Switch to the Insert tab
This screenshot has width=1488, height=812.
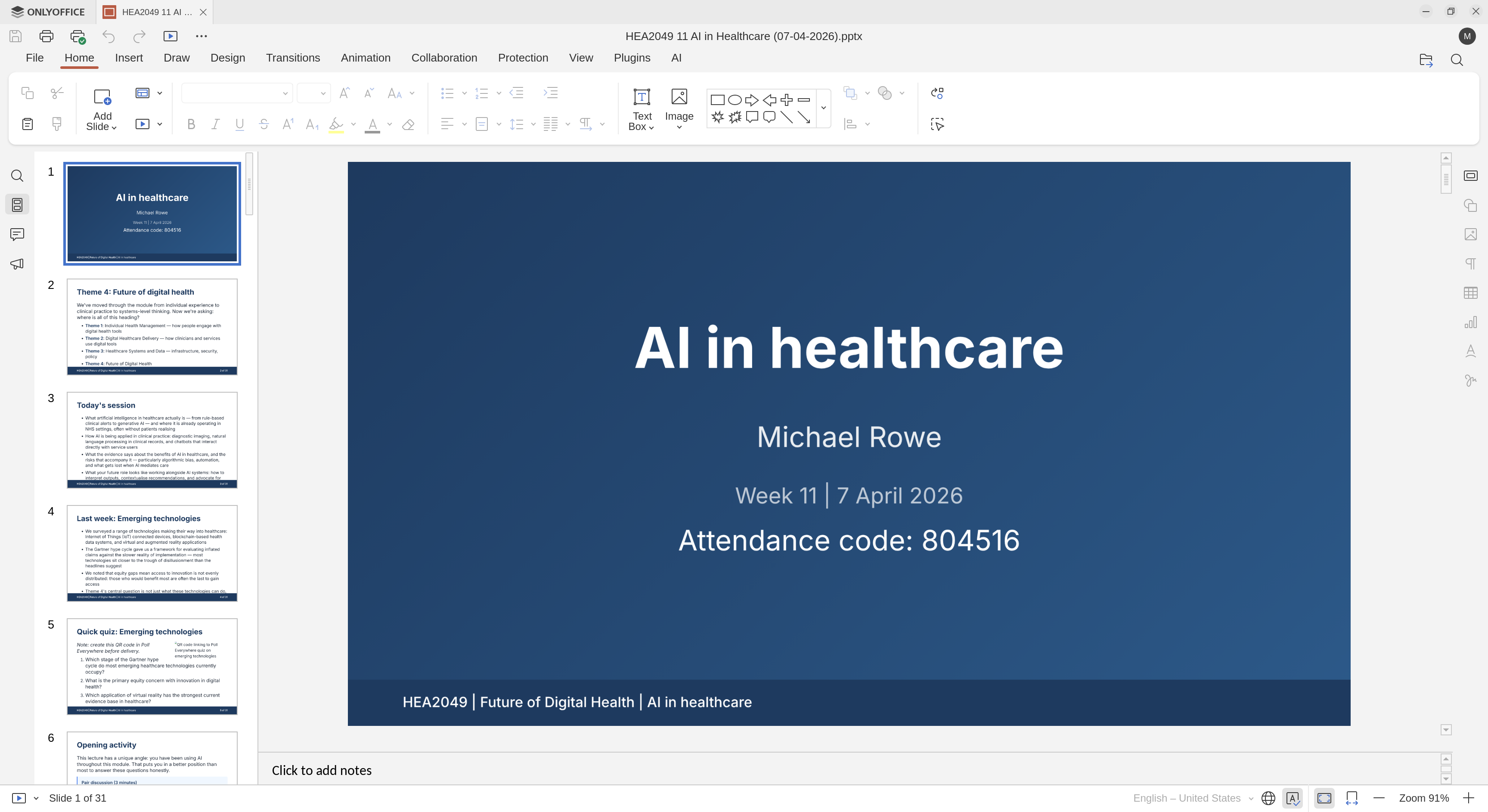pyautogui.click(x=129, y=58)
